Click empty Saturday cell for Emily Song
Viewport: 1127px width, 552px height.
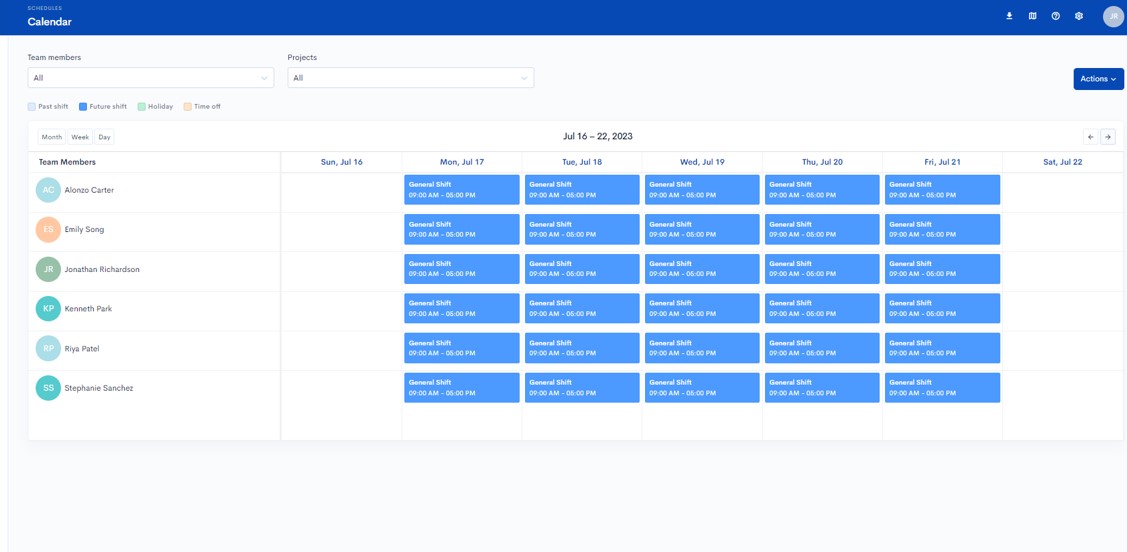coord(1062,231)
